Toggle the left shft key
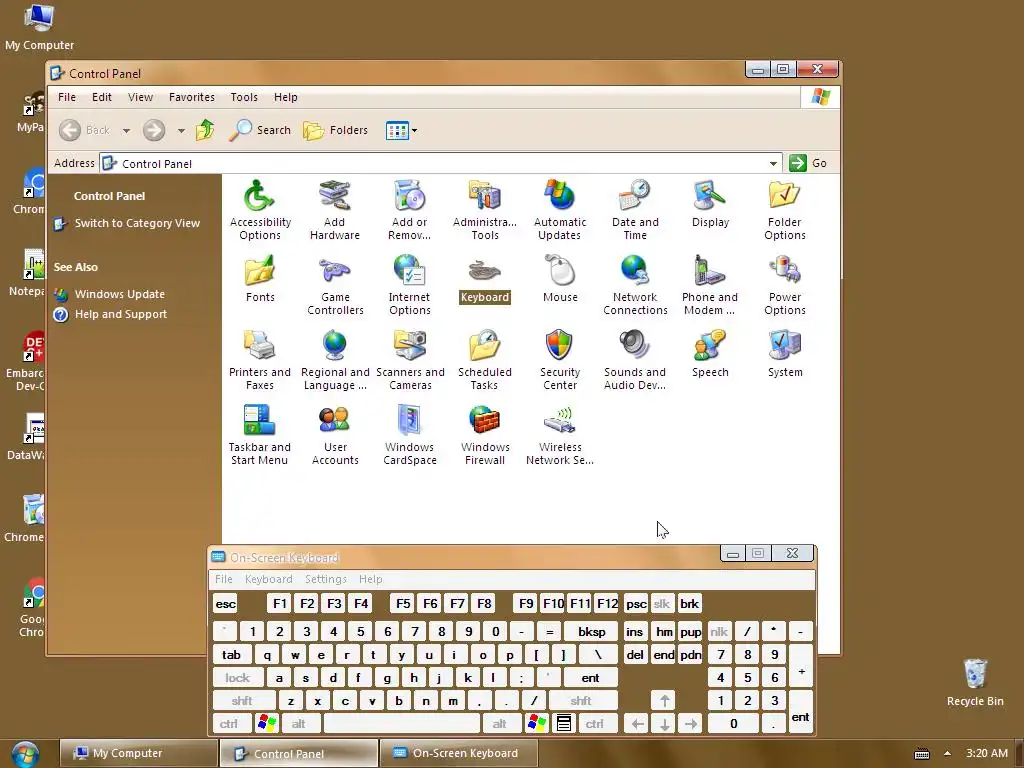The width and height of the screenshot is (1024, 768). [242, 701]
